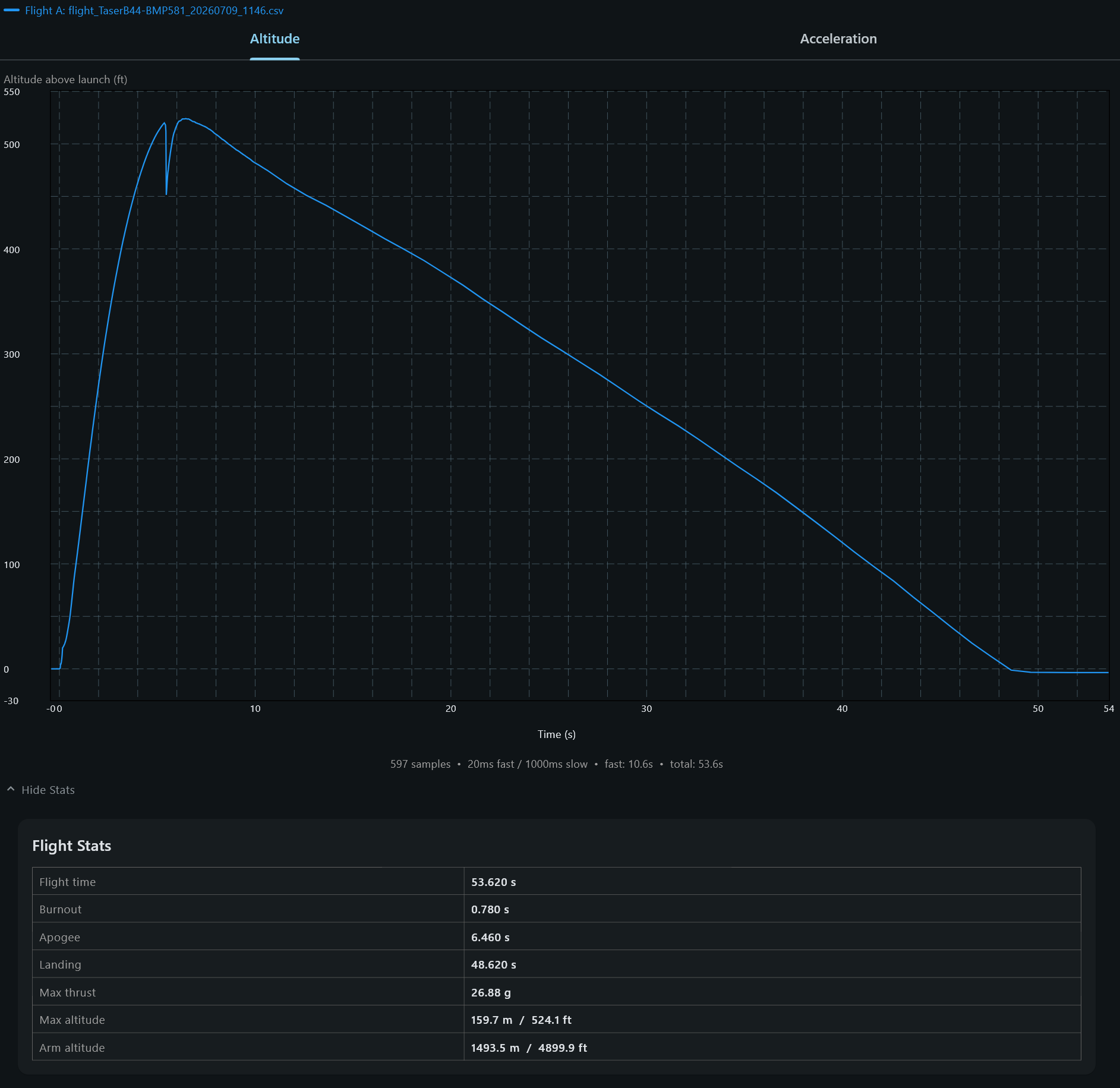This screenshot has height=1088, width=1120.
Task: Select the Altitude tab
Action: point(275,39)
